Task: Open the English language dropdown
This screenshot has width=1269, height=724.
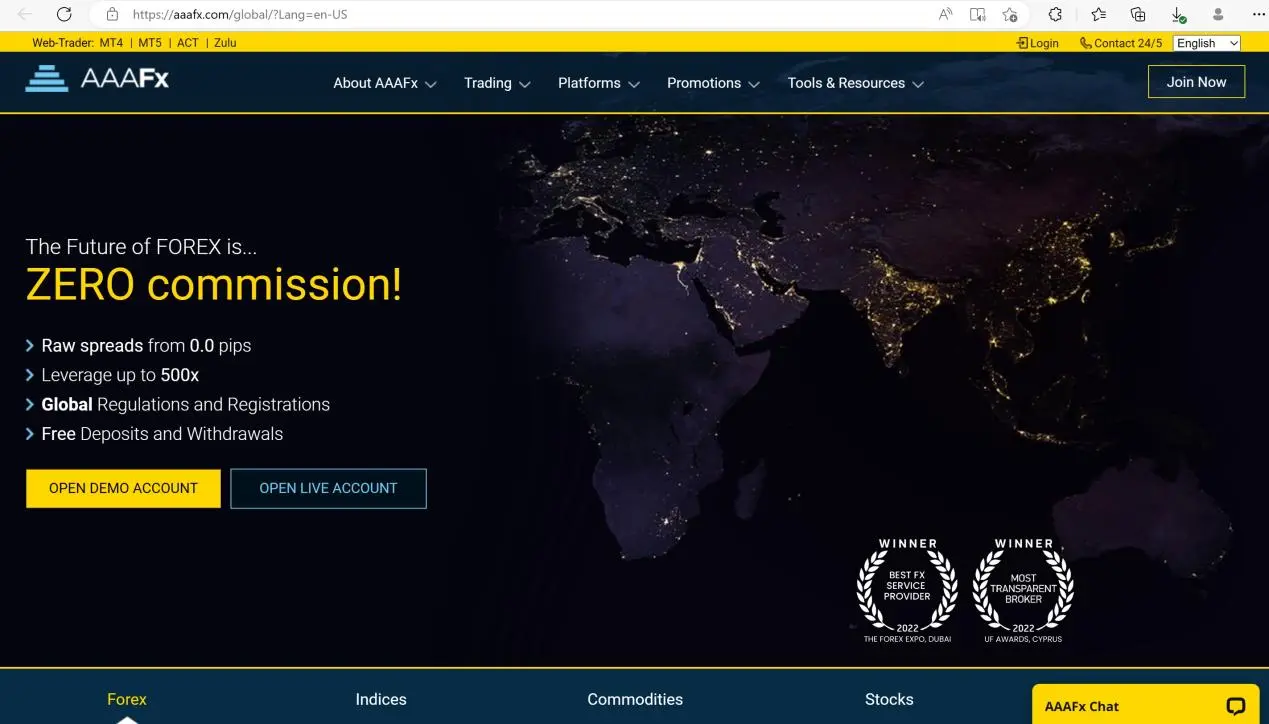Action: point(1207,43)
